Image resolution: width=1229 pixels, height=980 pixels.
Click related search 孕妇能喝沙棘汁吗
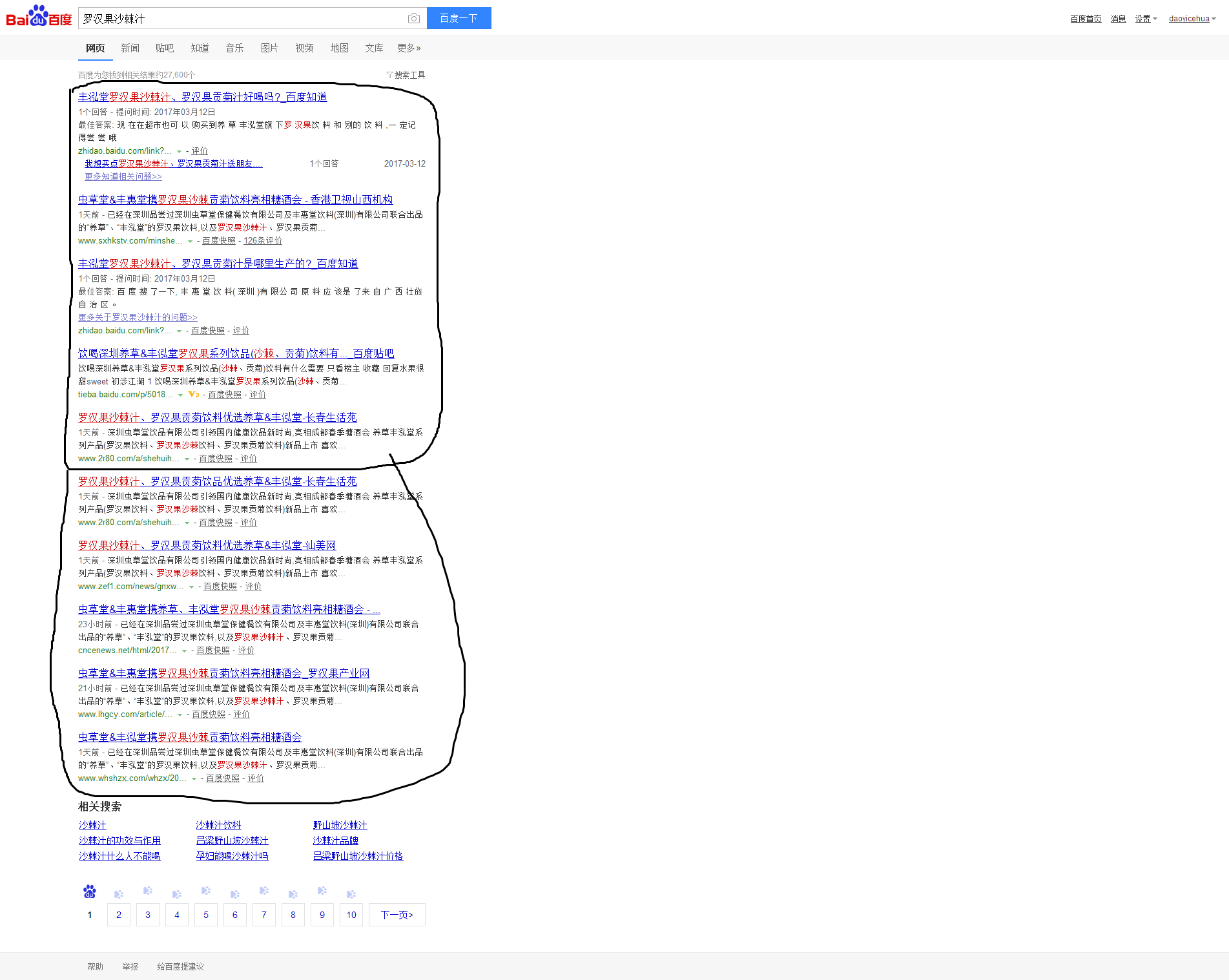pyautogui.click(x=232, y=856)
